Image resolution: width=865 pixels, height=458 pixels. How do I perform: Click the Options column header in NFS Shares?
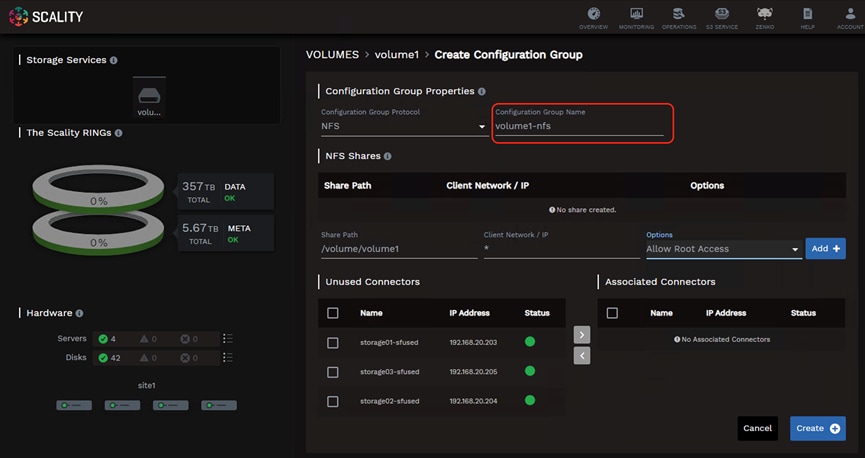pyautogui.click(x=707, y=185)
